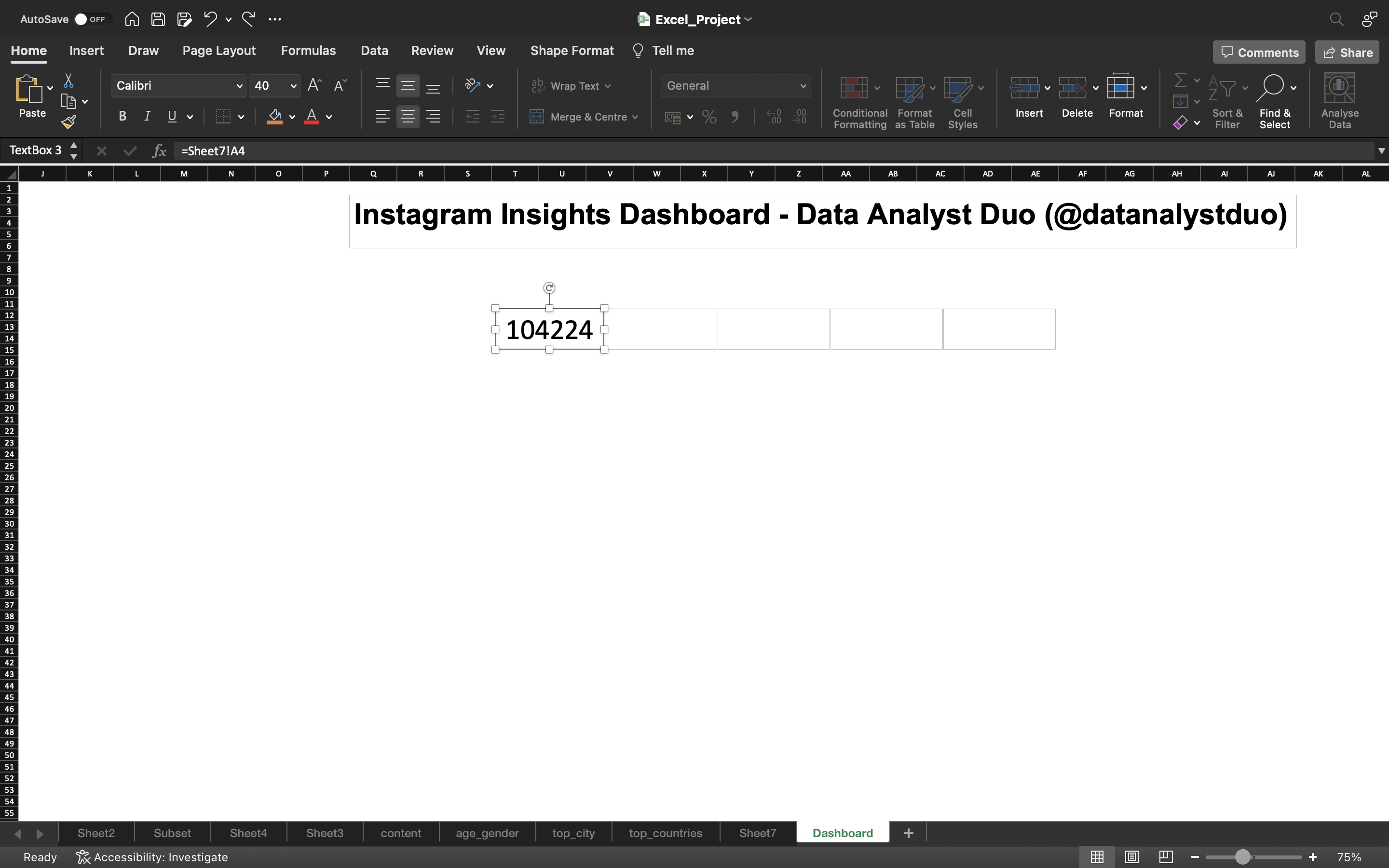Click the Format Painter brush icon
This screenshot has width=1389, height=868.
pos(69,122)
